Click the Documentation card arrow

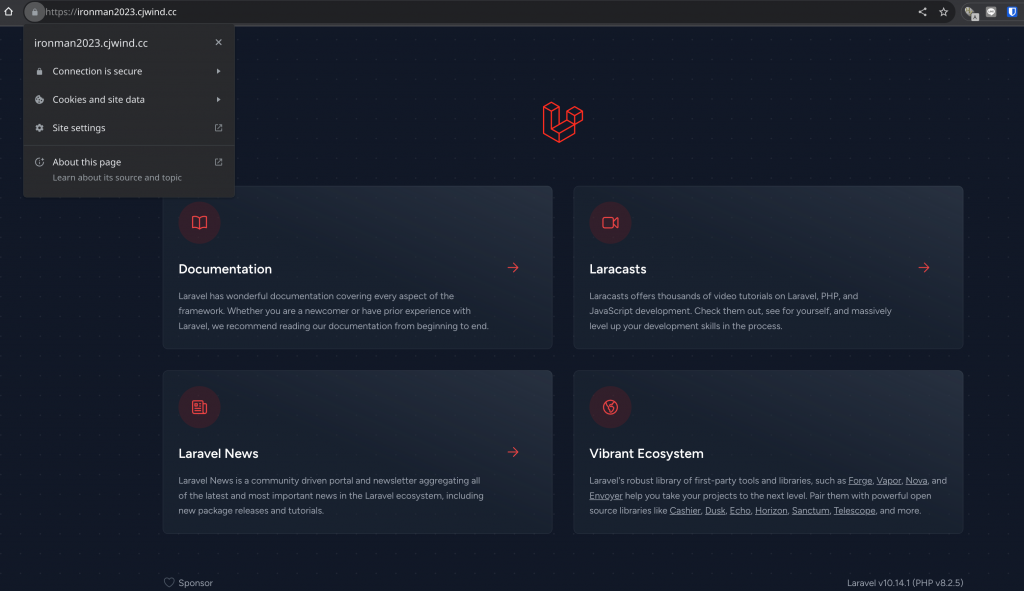point(513,268)
